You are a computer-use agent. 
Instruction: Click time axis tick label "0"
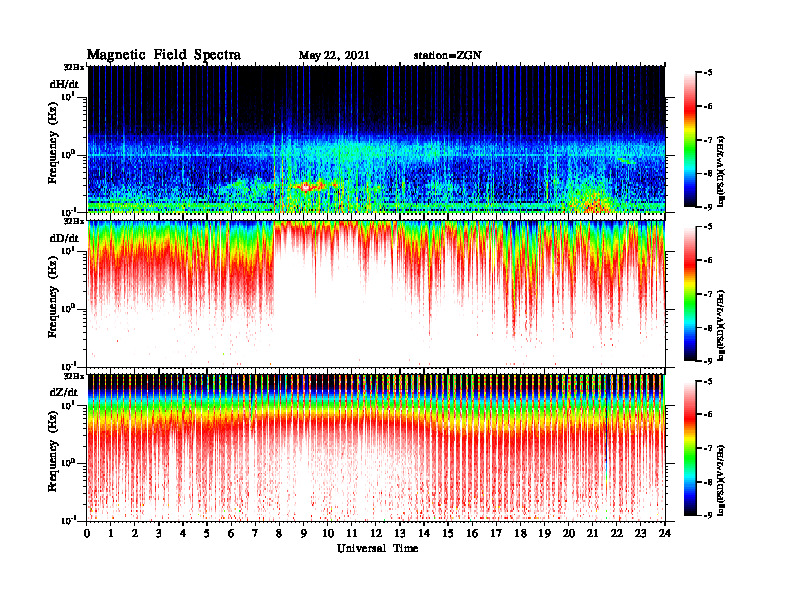[x=87, y=534]
